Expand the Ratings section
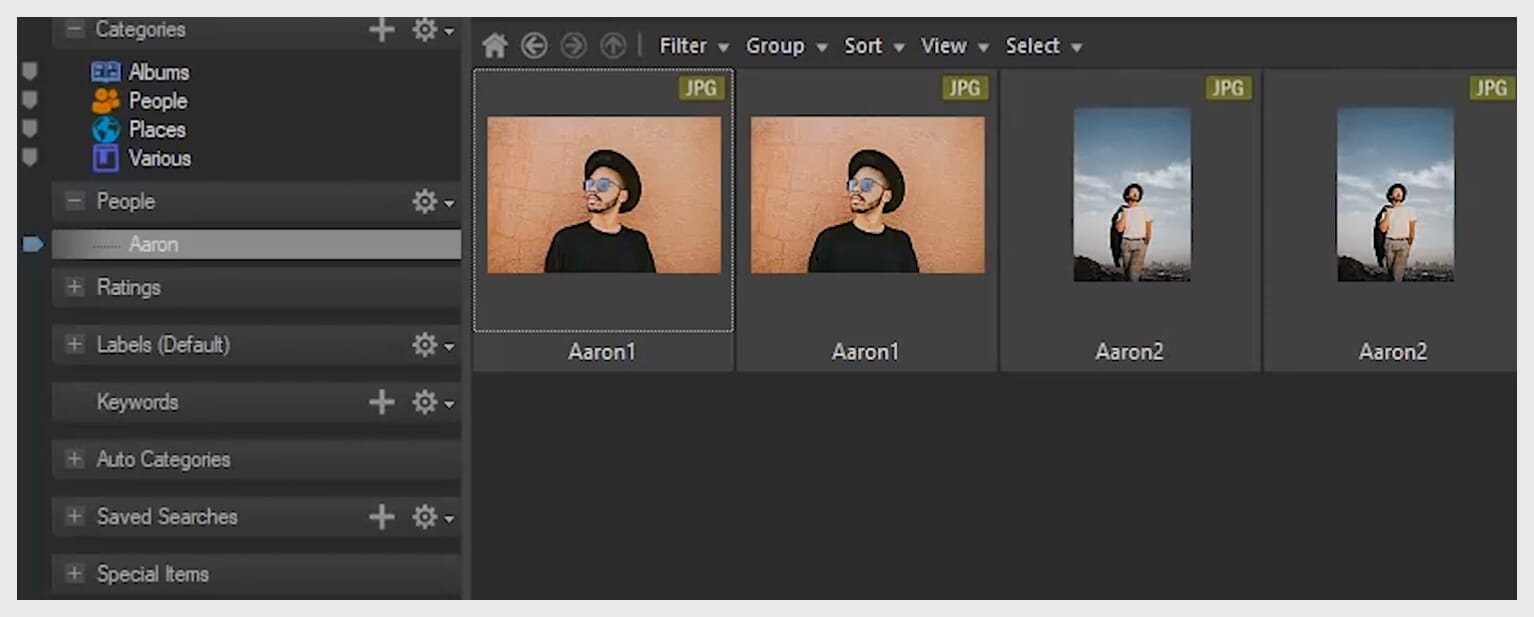Image resolution: width=1534 pixels, height=617 pixels. 74,288
